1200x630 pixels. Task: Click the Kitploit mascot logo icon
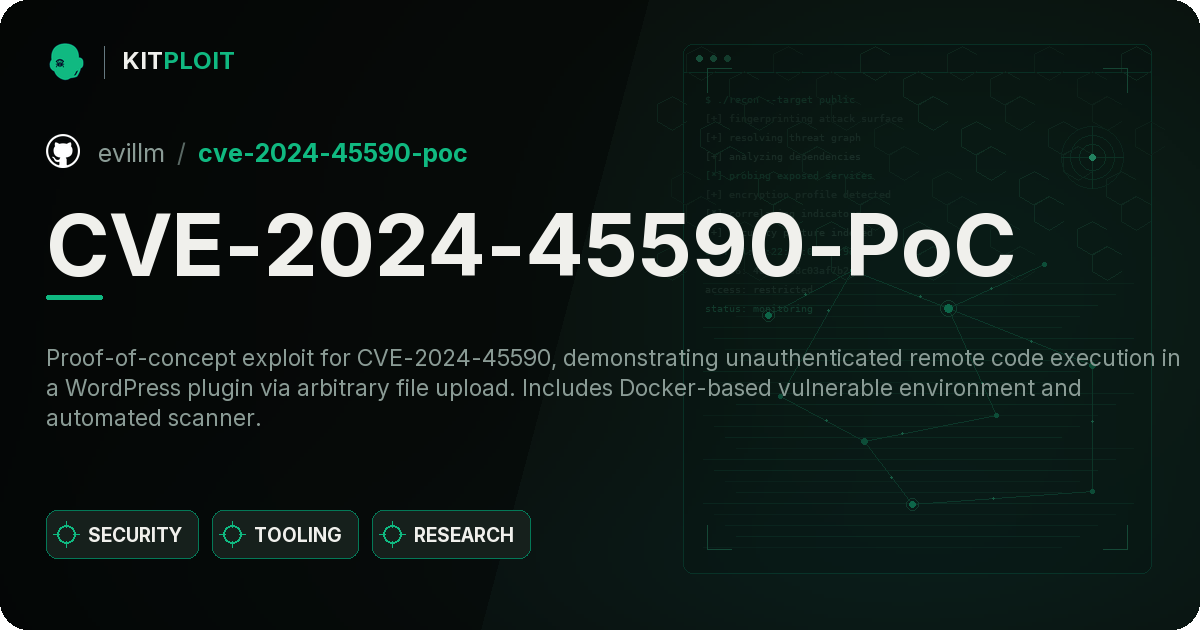pyautogui.click(x=66, y=61)
